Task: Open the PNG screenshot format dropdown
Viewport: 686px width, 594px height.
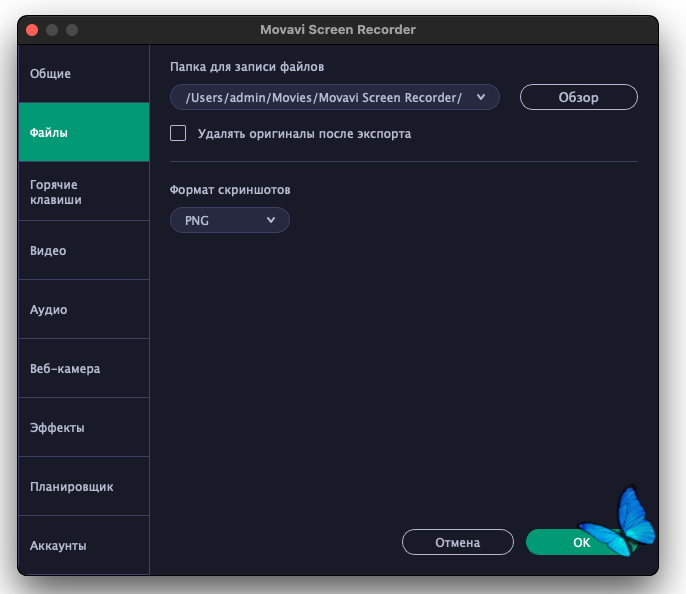Action: [x=230, y=220]
